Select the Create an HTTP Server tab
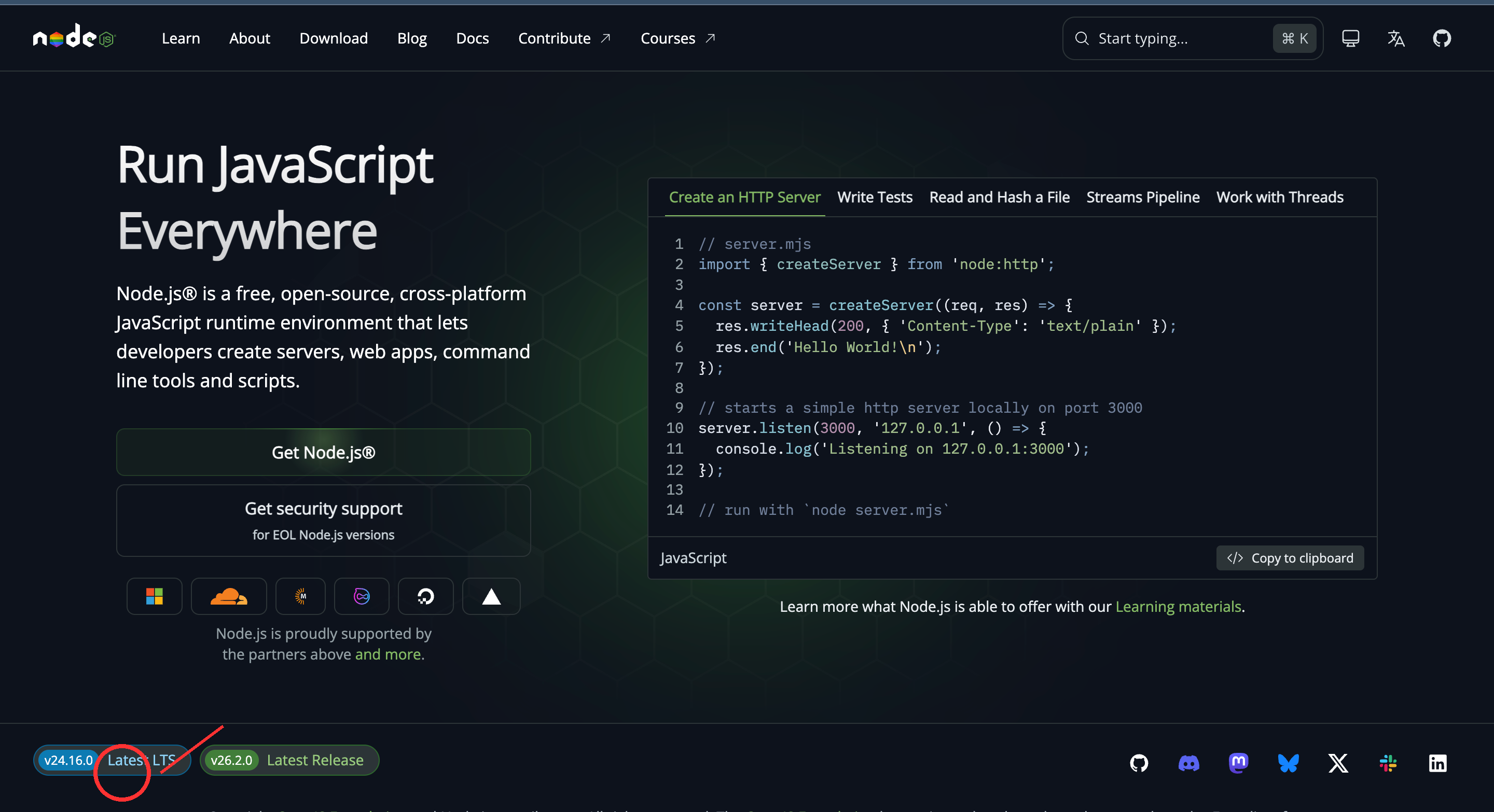The width and height of the screenshot is (1494, 812). (x=745, y=197)
